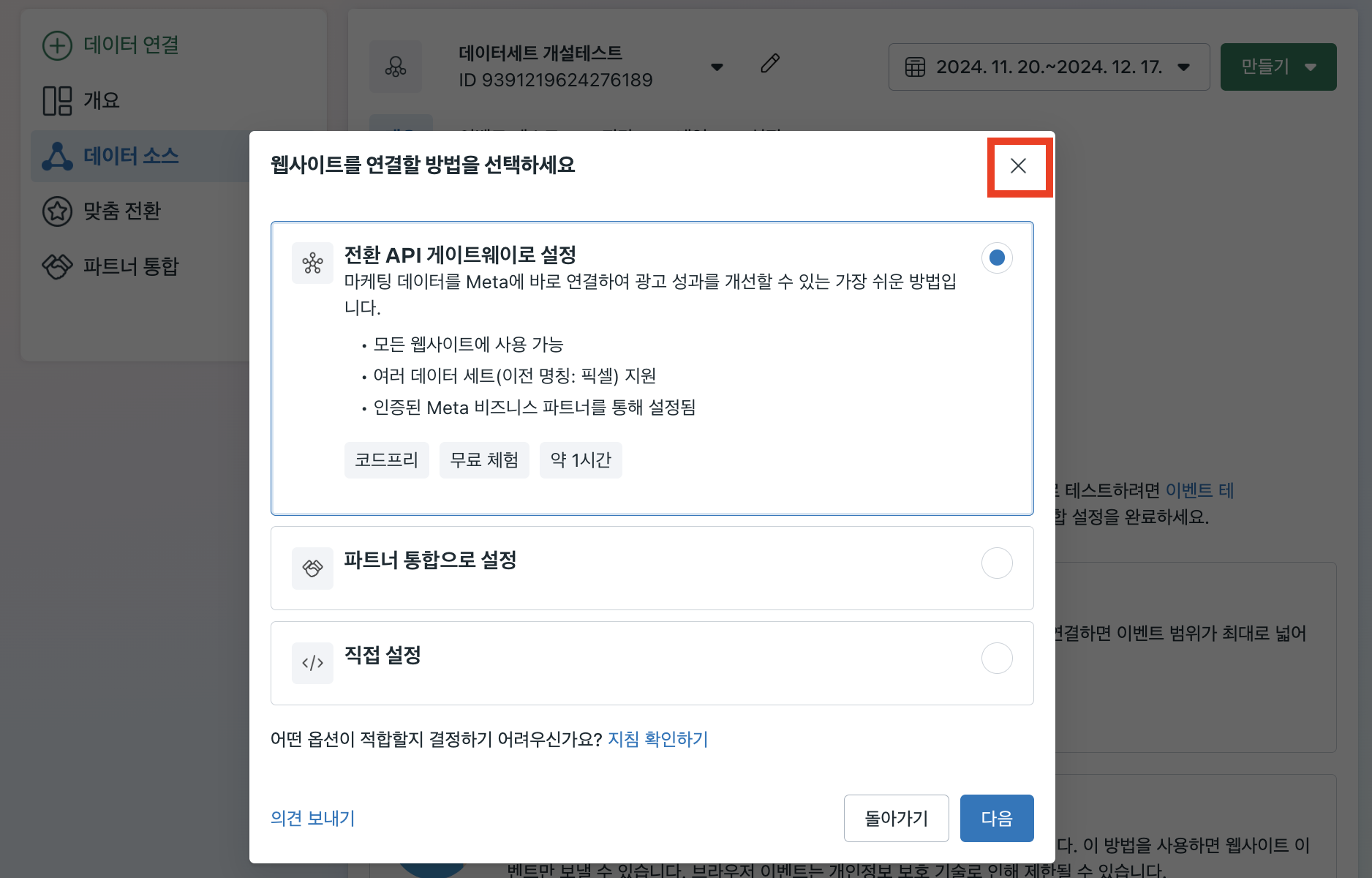1372x878 pixels.
Task: Close the website connection dialog
Action: pos(1018,166)
